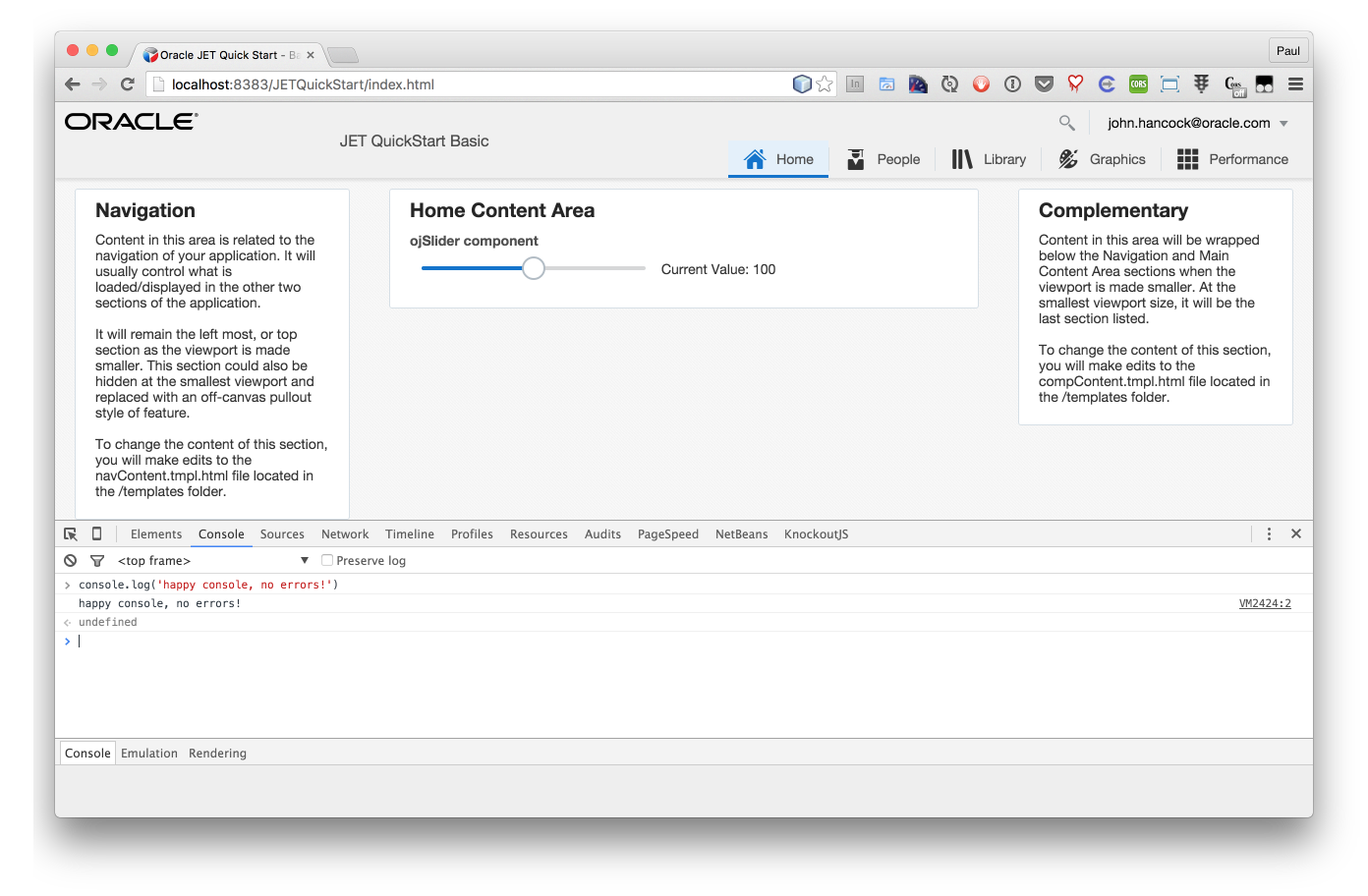Open the Pocket extension icon
The image size is (1368, 896).
(1044, 84)
